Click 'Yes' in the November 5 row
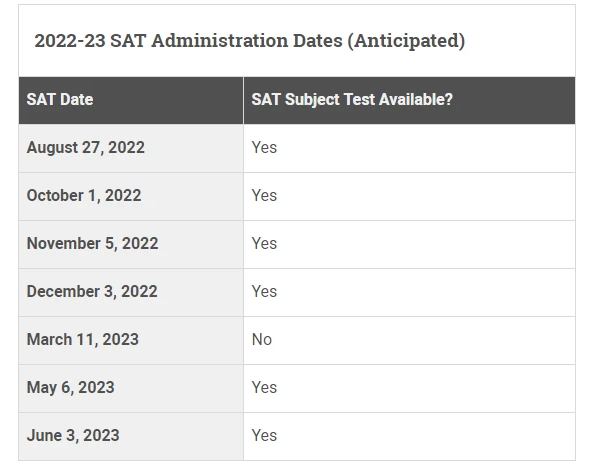Viewport: 614px width, 473px height. click(x=265, y=244)
